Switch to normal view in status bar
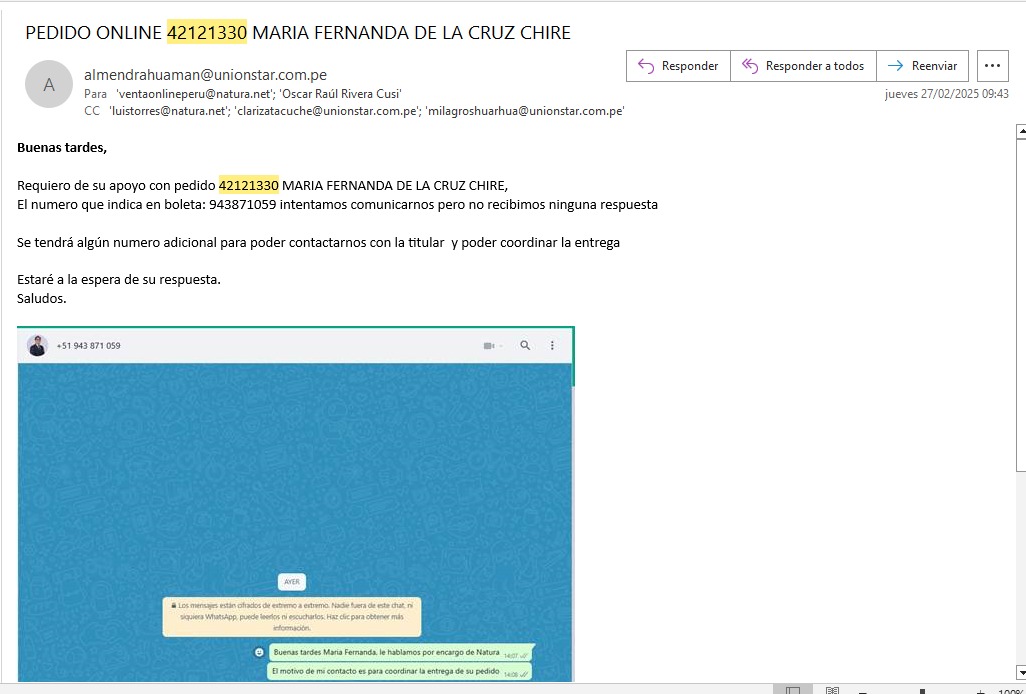1026x694 pixels. click(x=792, y=690)
